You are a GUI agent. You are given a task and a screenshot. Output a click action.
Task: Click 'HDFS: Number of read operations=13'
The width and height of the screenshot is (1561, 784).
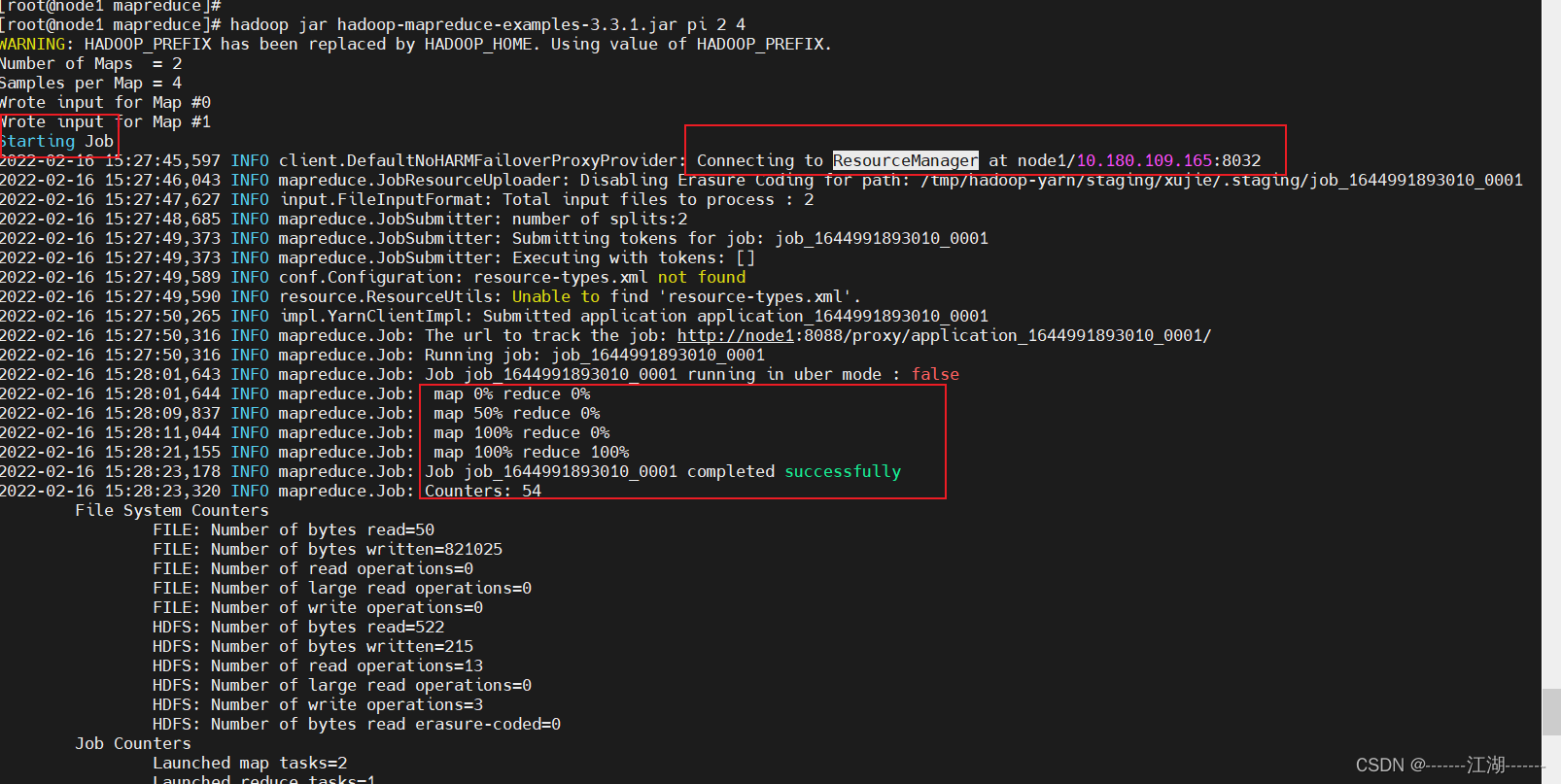click(318, 665)
